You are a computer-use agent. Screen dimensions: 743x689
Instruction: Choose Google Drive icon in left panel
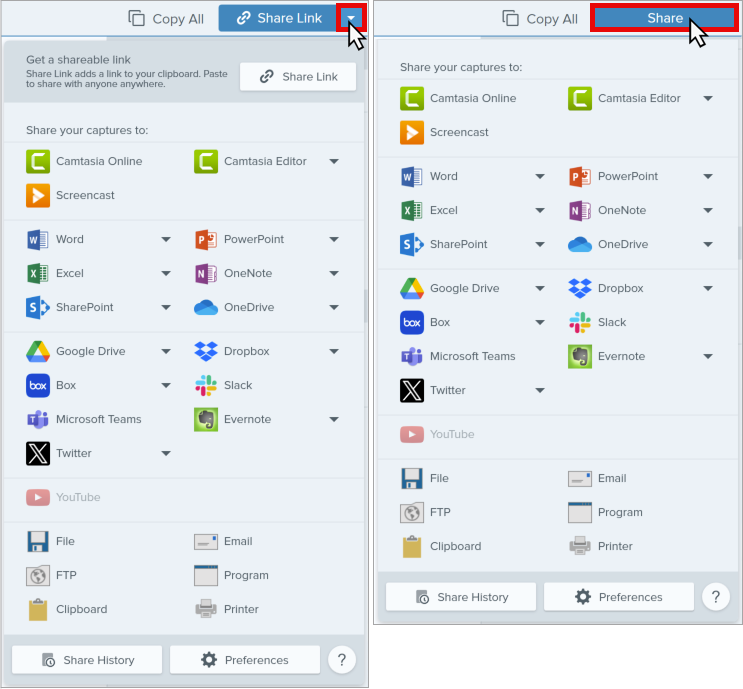click(x=38, y=352)
